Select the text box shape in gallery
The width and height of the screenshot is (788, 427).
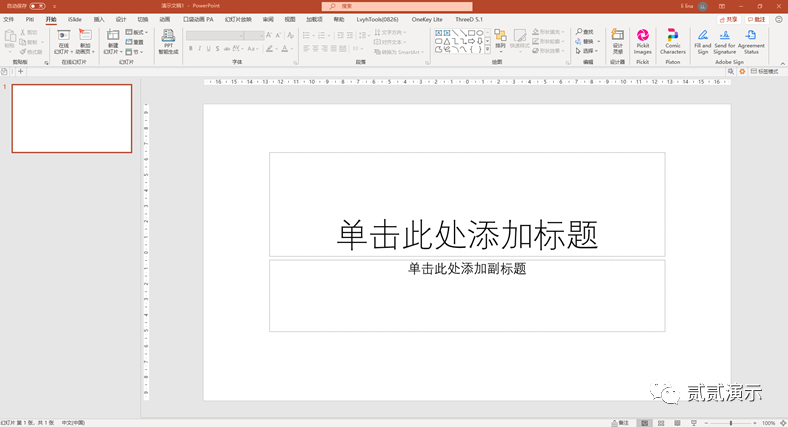click(439, 33)
